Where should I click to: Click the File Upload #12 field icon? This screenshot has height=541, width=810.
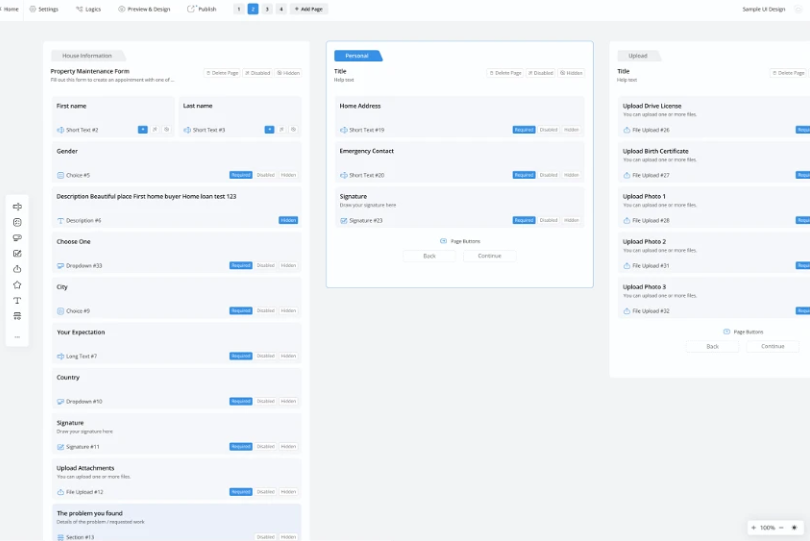(60, 492)
